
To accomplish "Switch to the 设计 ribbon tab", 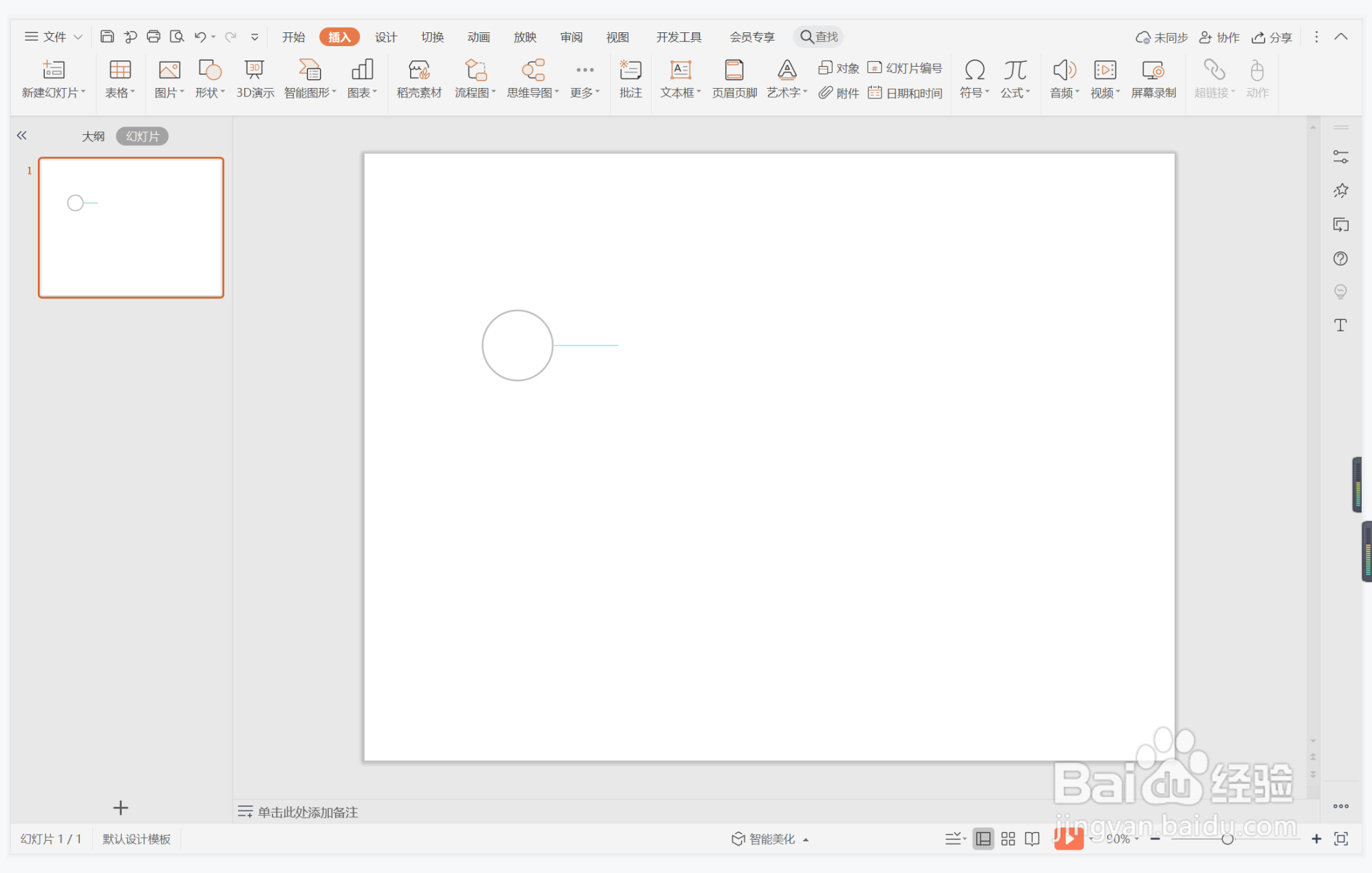I will (x=385, y=37).
